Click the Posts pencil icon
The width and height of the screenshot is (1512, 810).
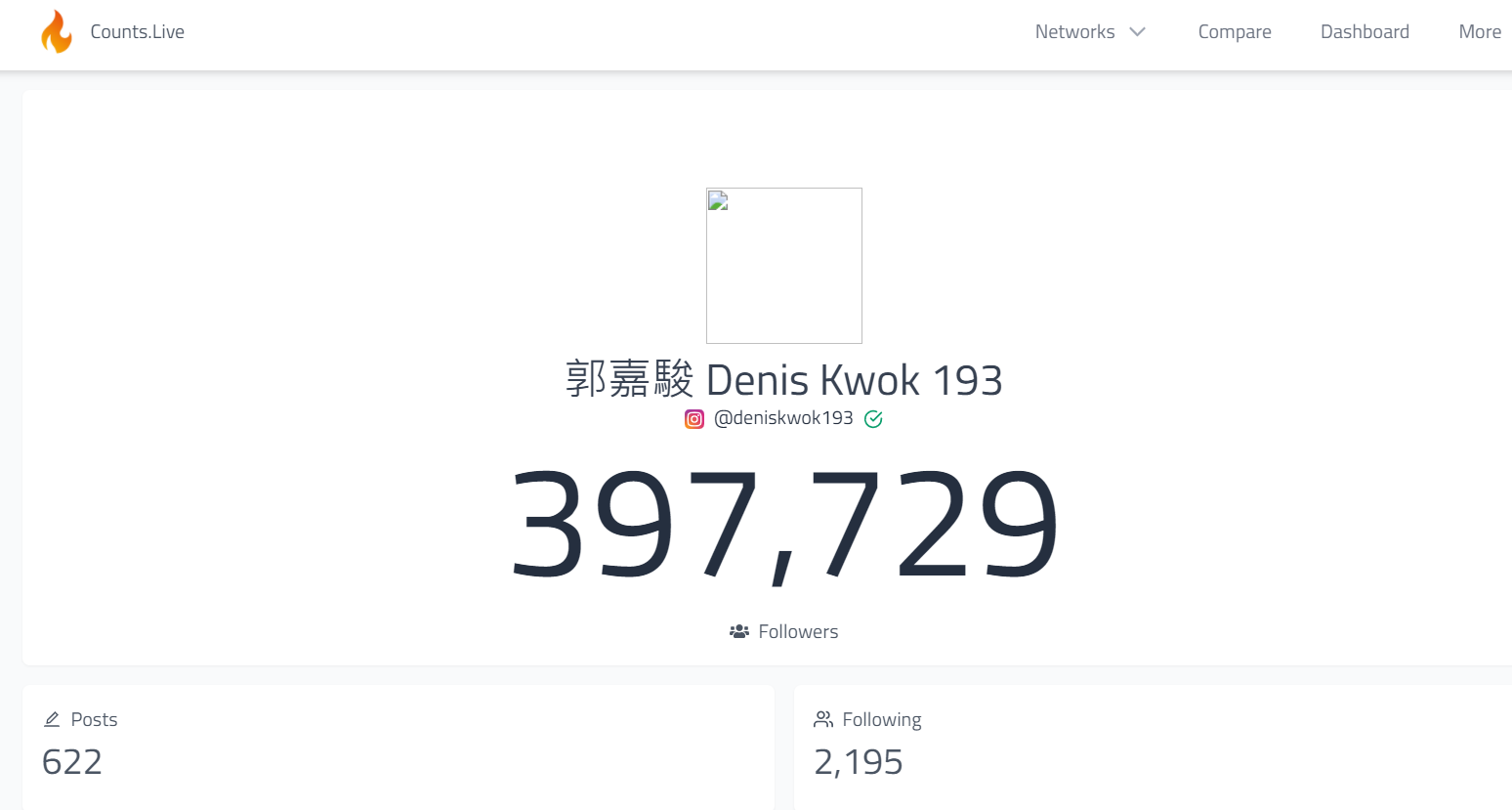pos(52,718)
